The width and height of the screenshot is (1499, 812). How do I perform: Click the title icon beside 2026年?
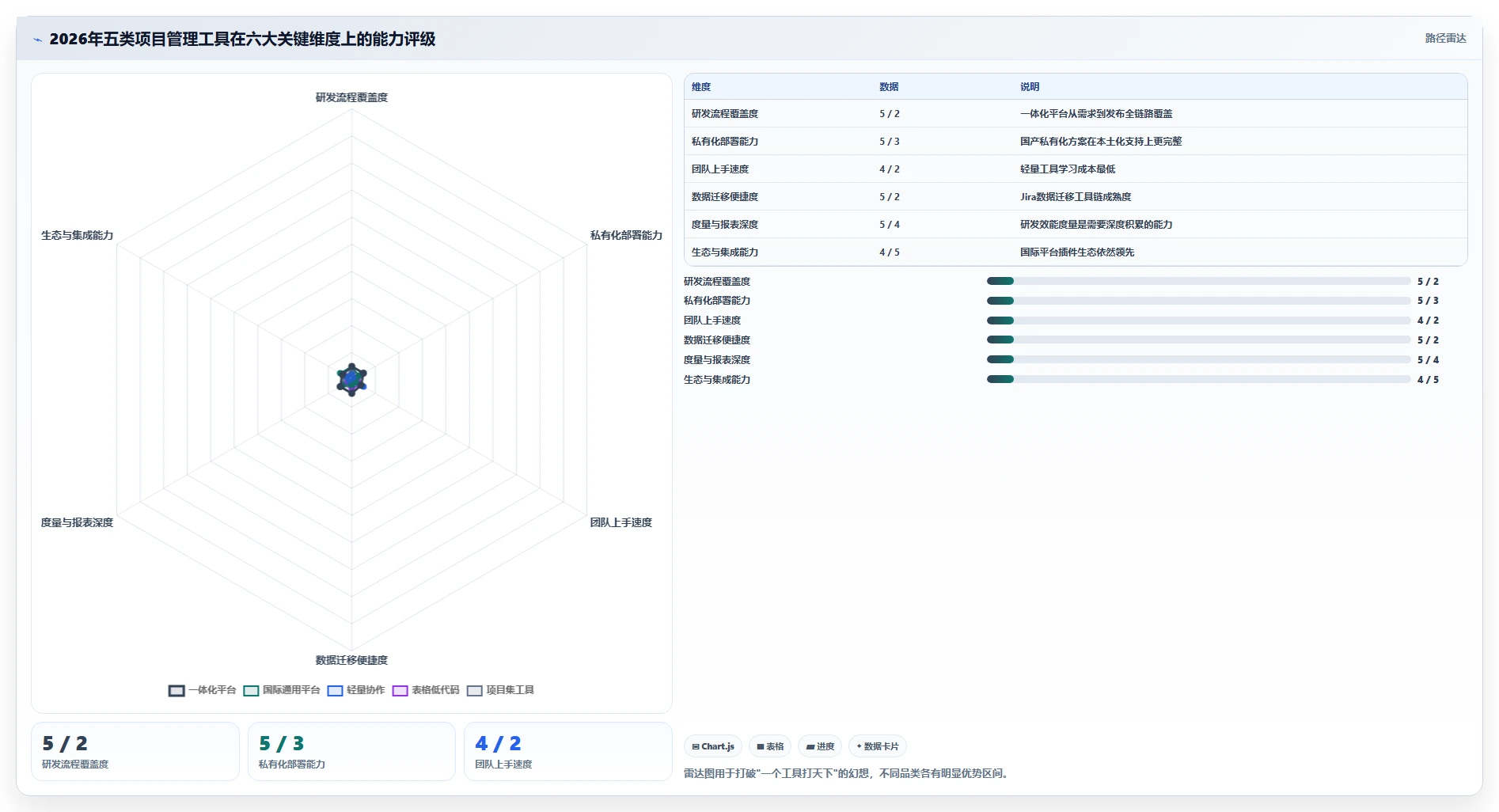37,40
